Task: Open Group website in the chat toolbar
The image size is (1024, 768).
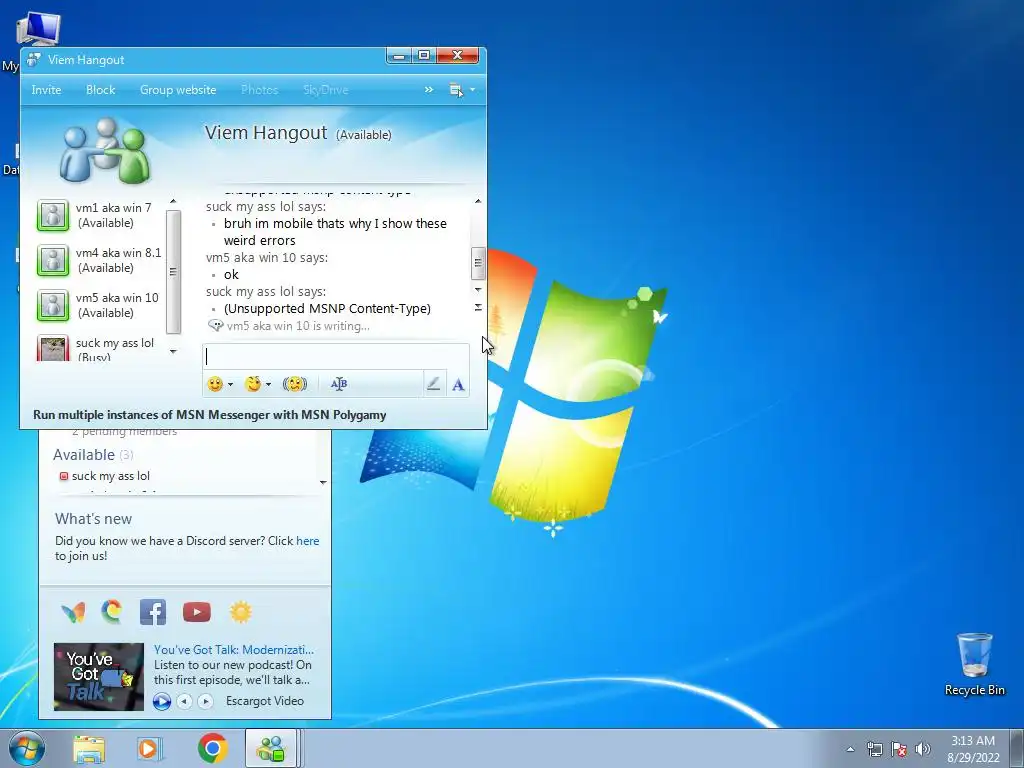Action: (x=178, y=90)
